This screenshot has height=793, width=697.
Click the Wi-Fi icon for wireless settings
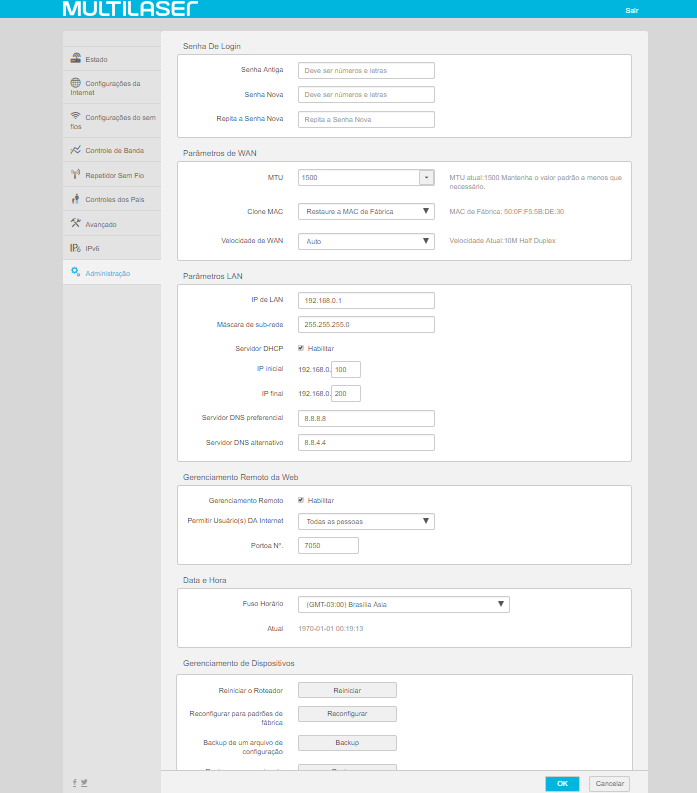[76, 116]
